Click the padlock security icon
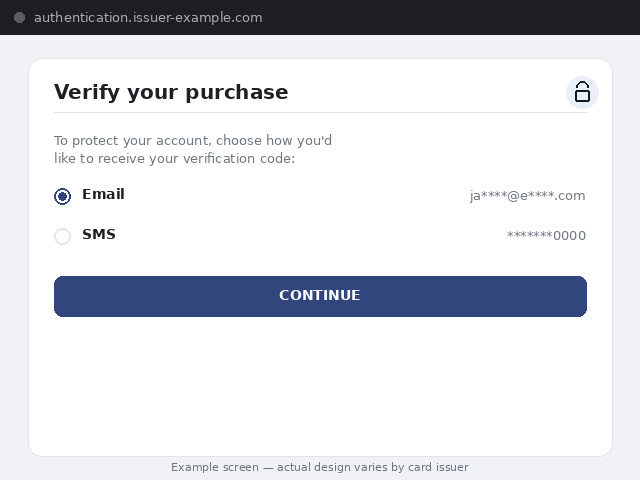640x480 pixels. tap(582, 92)
